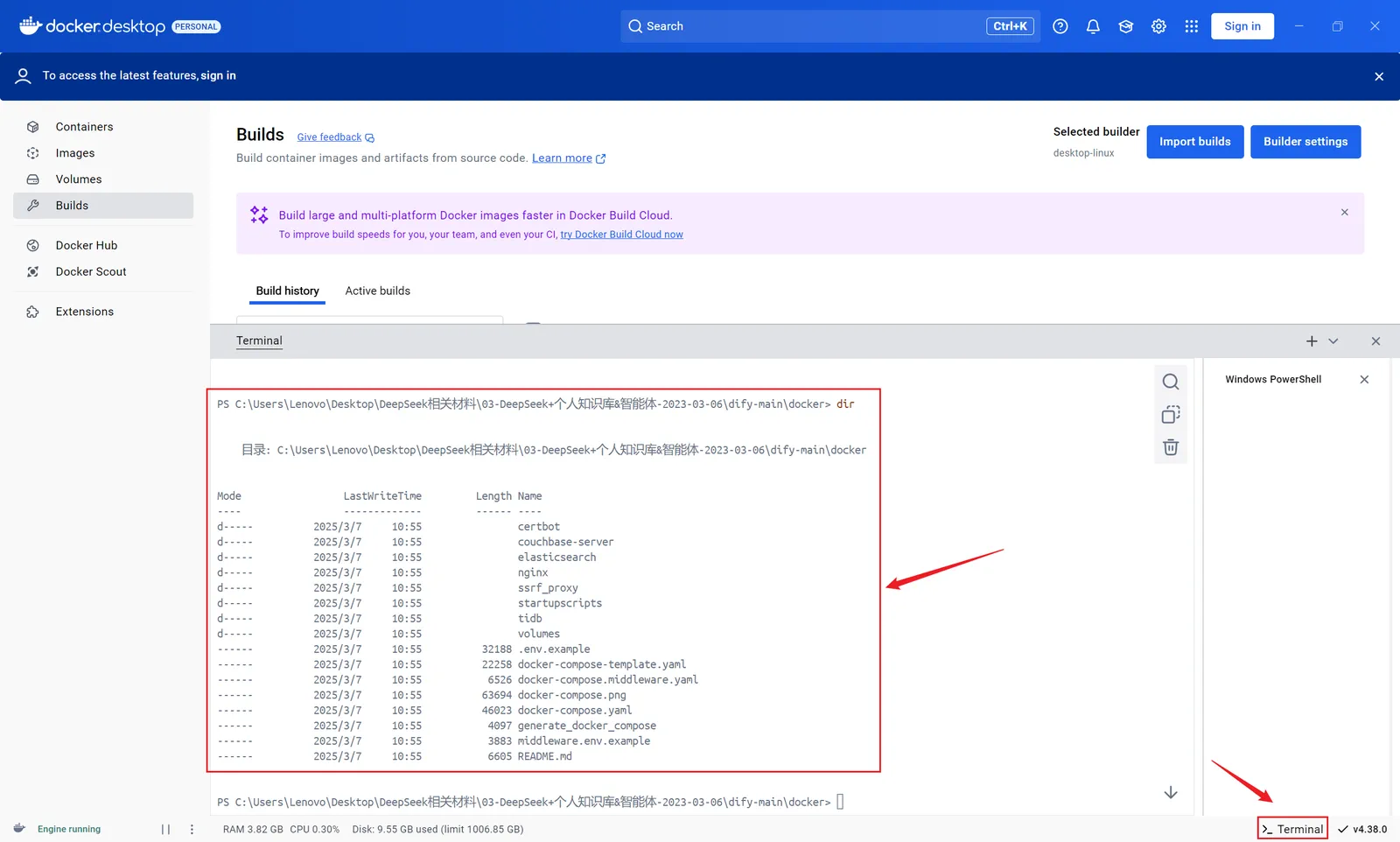Viewport: 1400px width, 842px height.
Task: Select Builds in the sidebar
Action: tap(103, 206)
